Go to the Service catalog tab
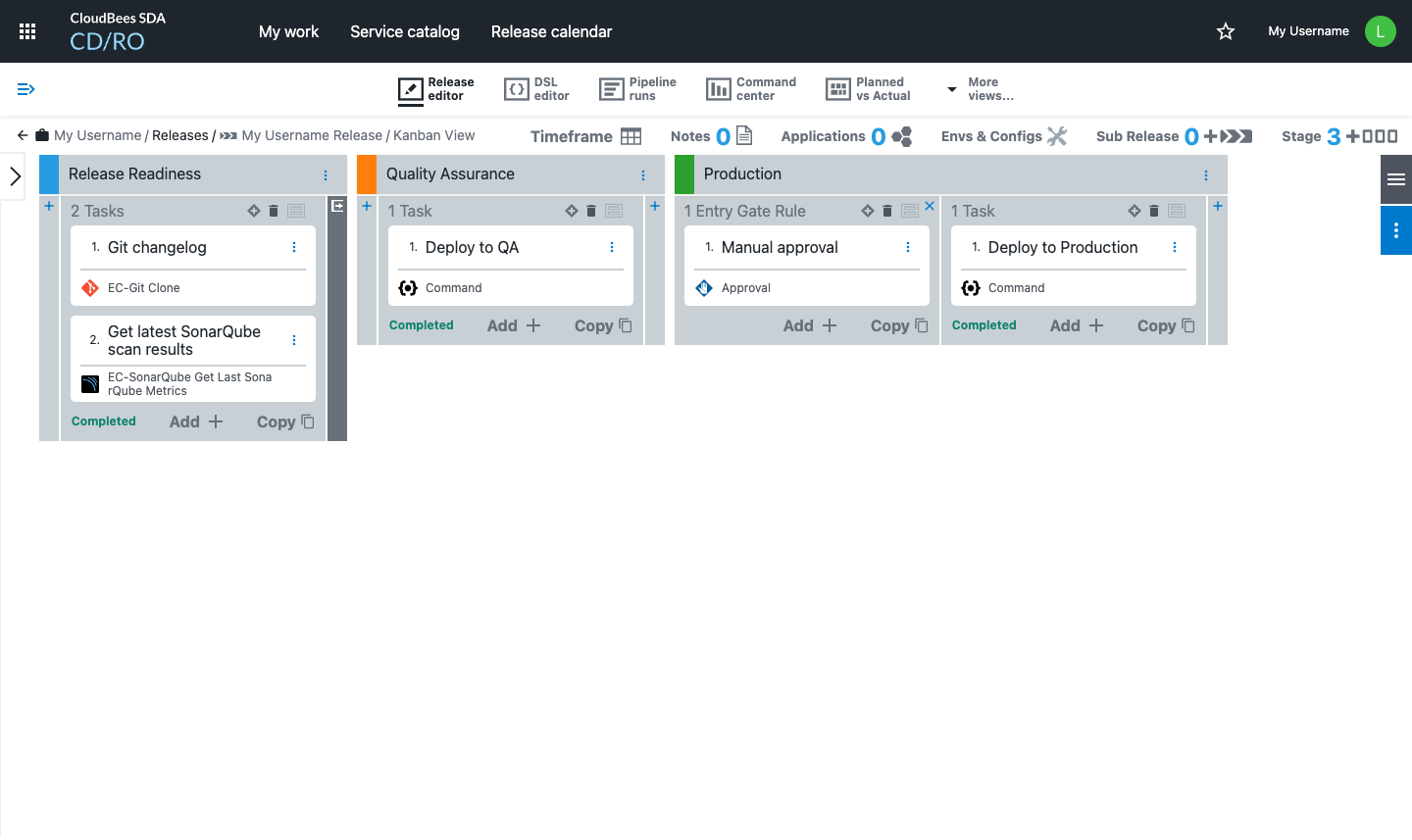This screenshot has width=1412, height=840. [404, 31]
